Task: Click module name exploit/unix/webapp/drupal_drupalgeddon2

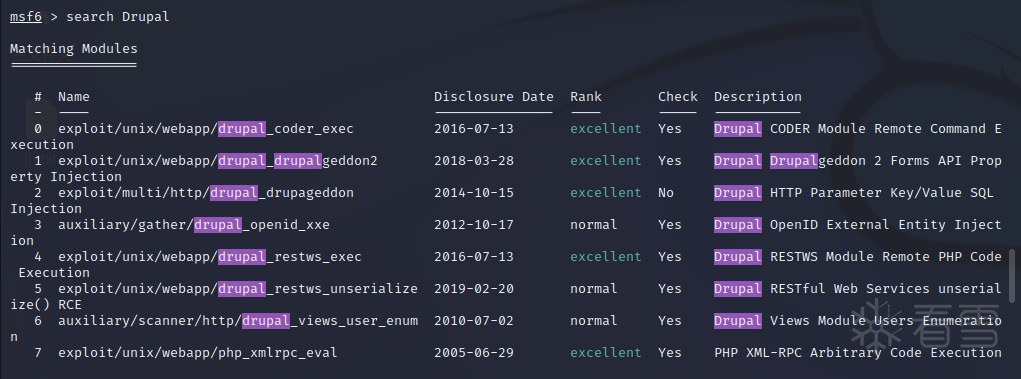Action: (217, 161)
